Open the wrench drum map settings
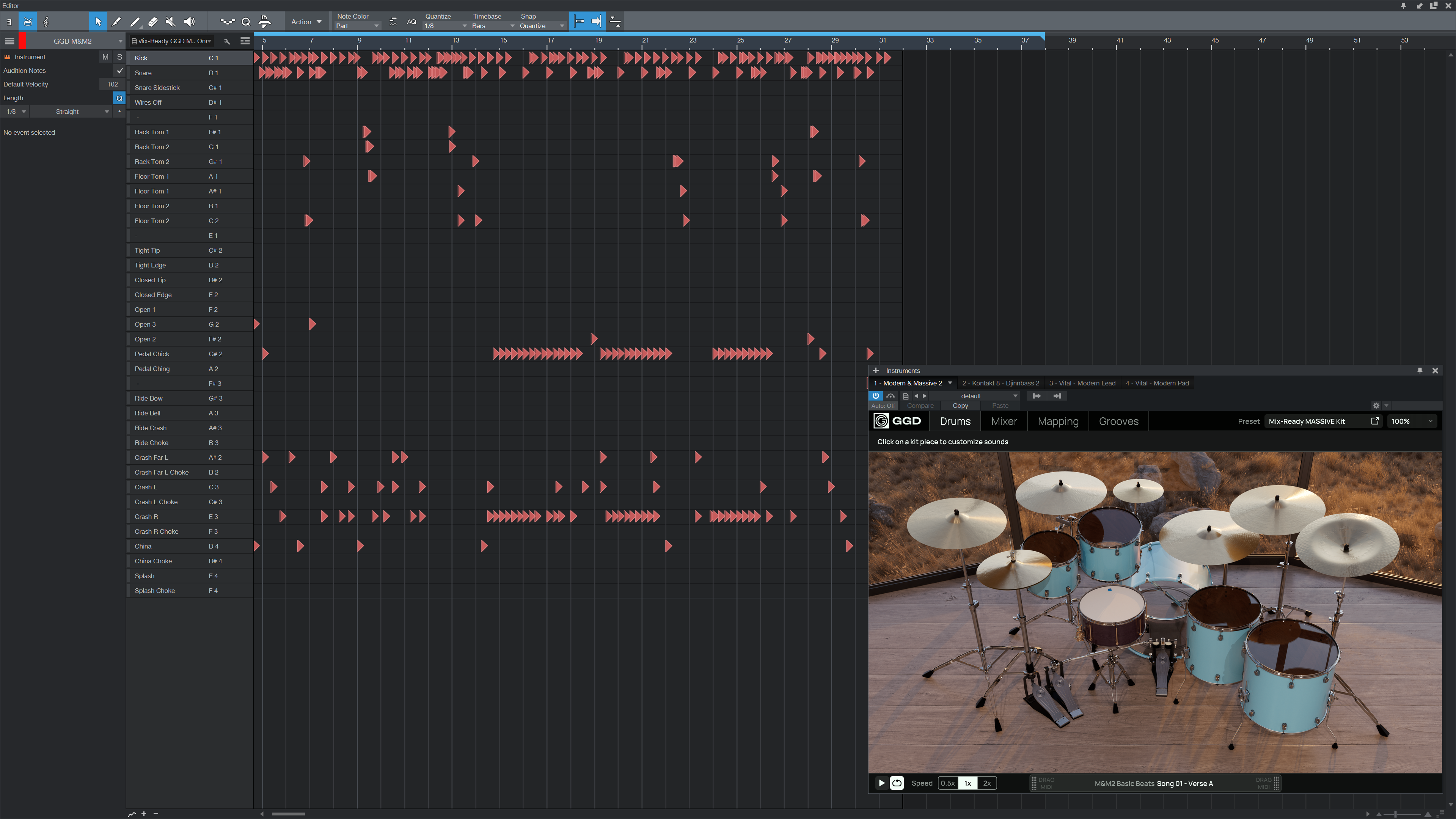Viewport: 1456px width, 819px height. click(227, 41)
